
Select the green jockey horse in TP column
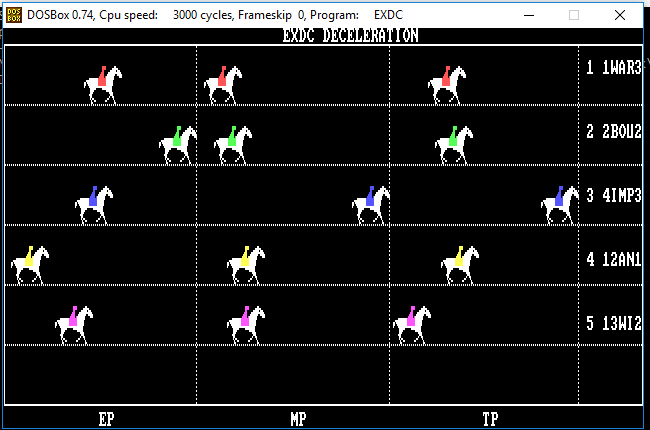454,145
